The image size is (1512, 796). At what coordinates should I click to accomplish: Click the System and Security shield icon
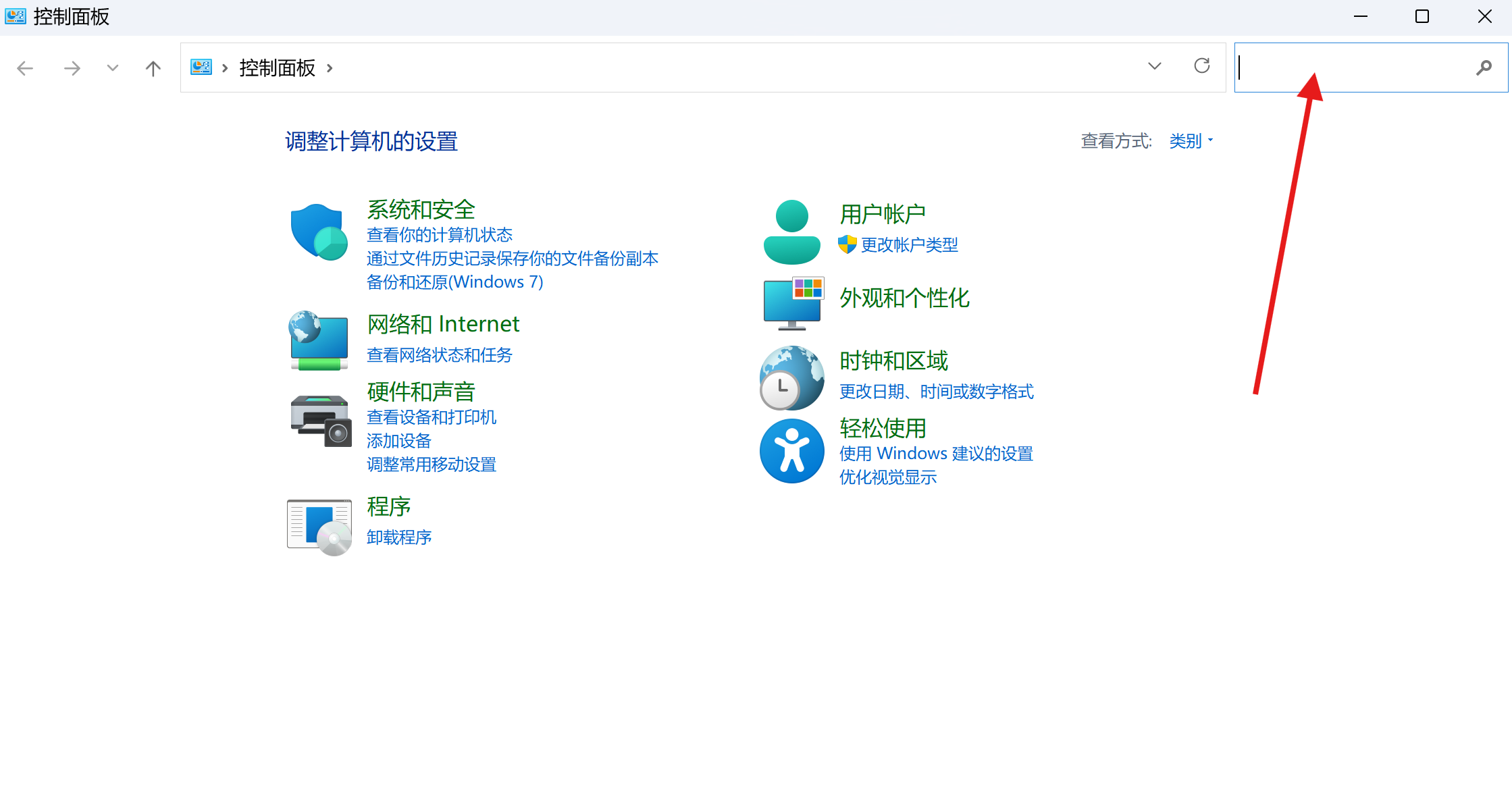(x=319, y=232)
